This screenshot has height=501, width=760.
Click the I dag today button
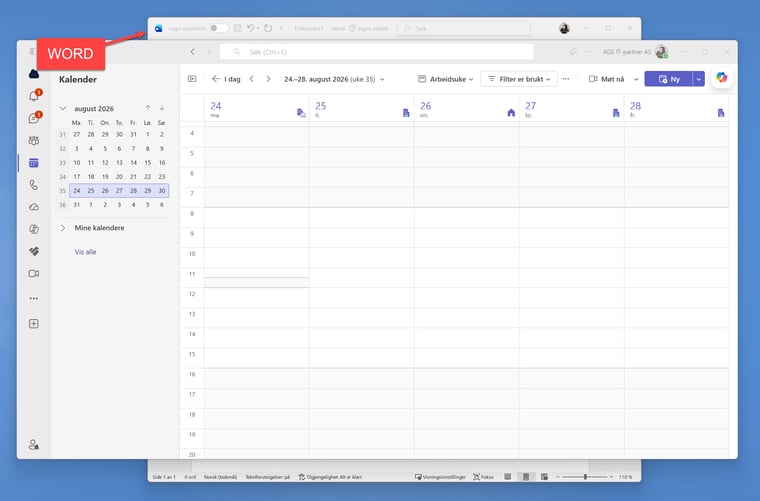(x=225, y=78)
